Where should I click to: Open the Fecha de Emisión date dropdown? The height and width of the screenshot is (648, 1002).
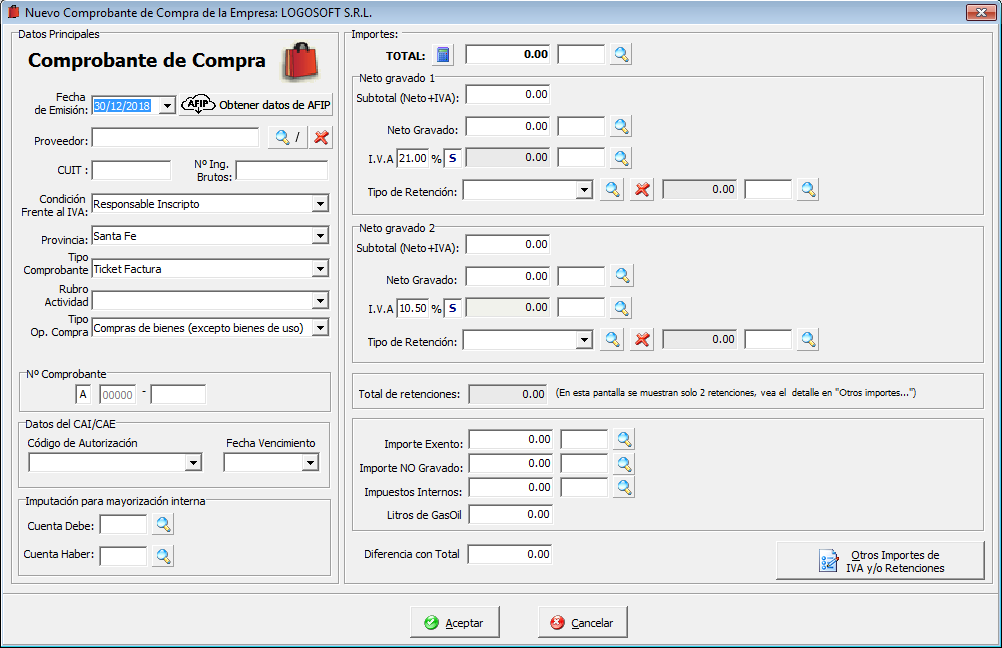click(x=167, y=105)
